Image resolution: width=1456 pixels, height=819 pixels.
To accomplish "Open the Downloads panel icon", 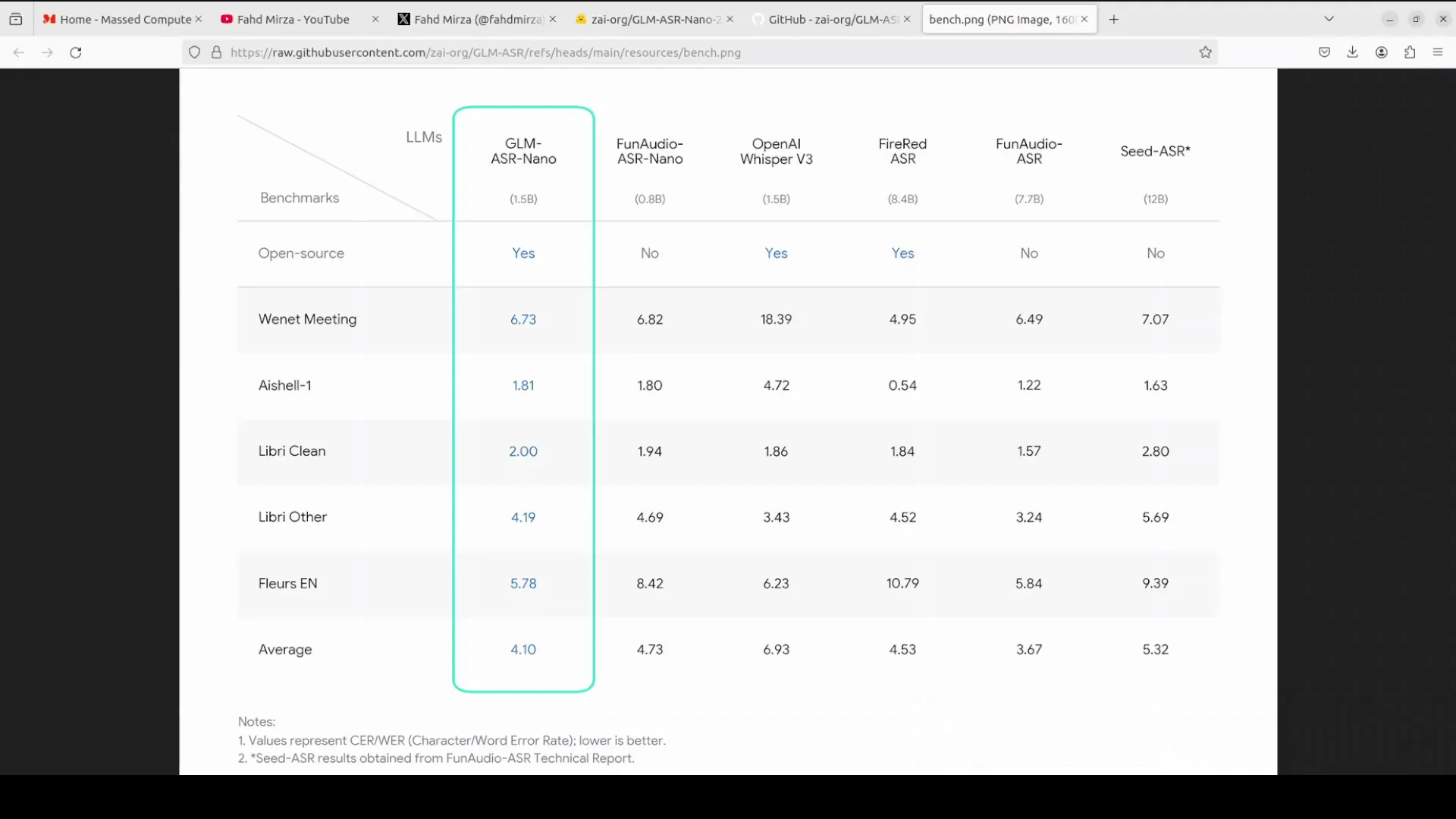I will pos(1352,52).
